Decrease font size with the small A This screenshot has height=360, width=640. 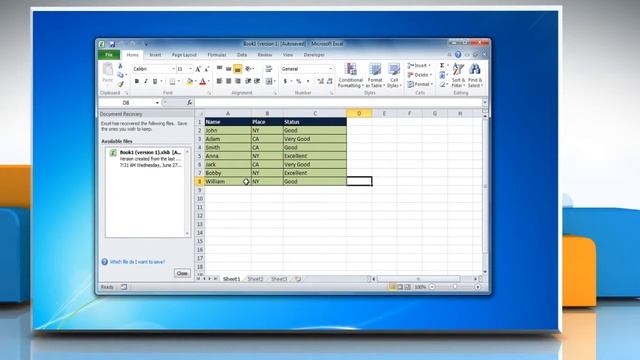coord(207,69)
